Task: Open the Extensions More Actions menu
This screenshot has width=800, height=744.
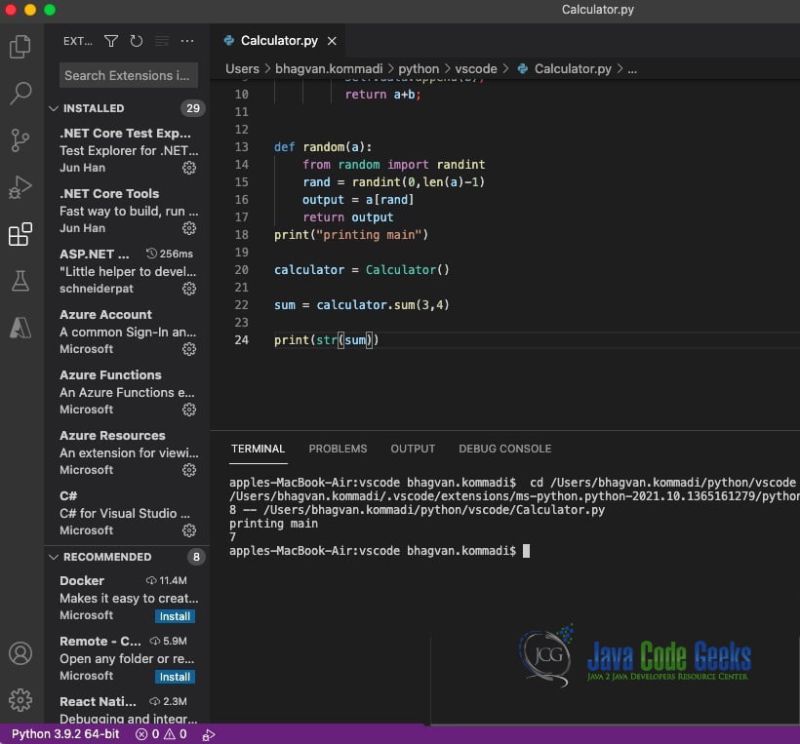Action: pos(186,40)
